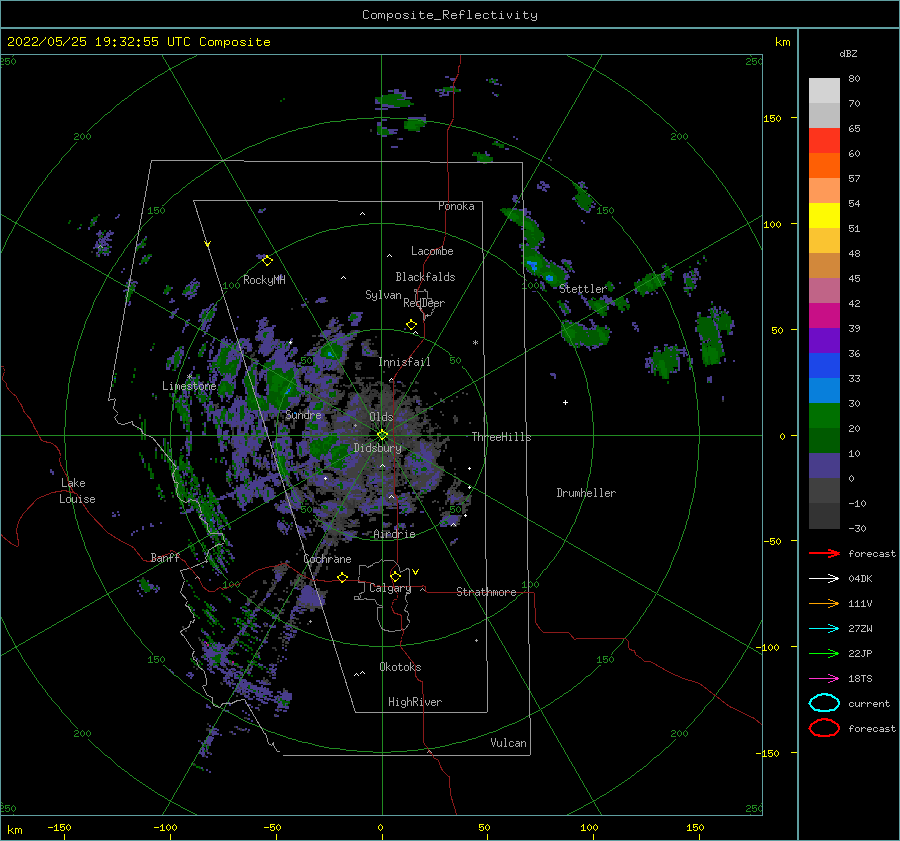Click the purple legend swatch below 39

(824, 340)
